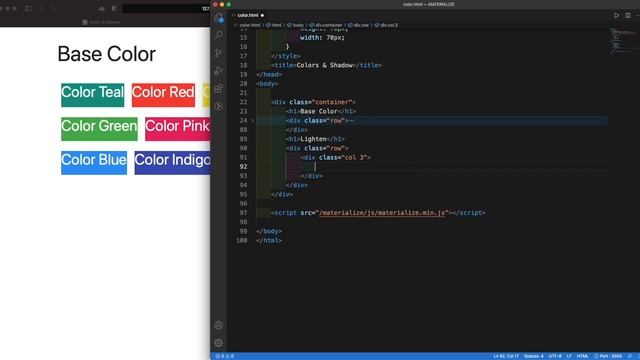Click the Run play icon in the editor toolbar
The width and height of the screenshot is (640, 360).
click(616, 16)
